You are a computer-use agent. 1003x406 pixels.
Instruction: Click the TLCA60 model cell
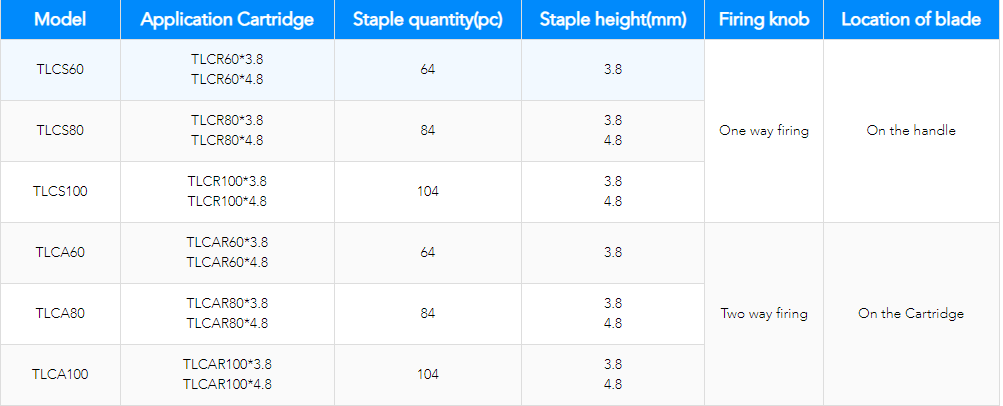click(60, 252)
